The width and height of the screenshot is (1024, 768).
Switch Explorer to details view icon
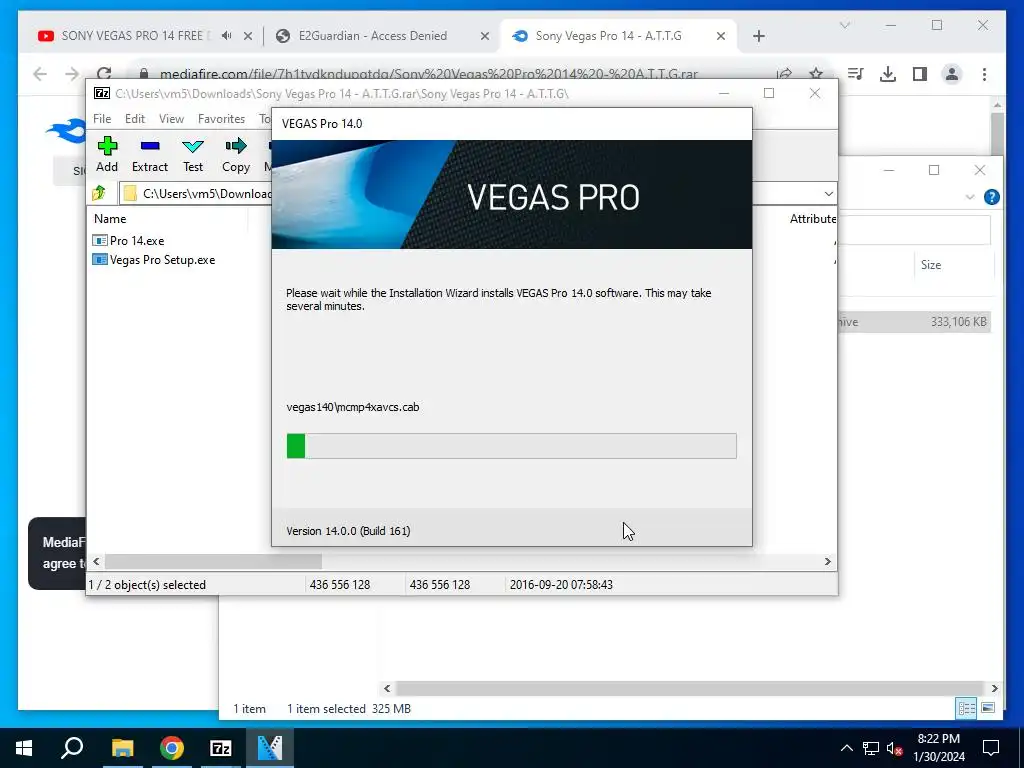966,708
